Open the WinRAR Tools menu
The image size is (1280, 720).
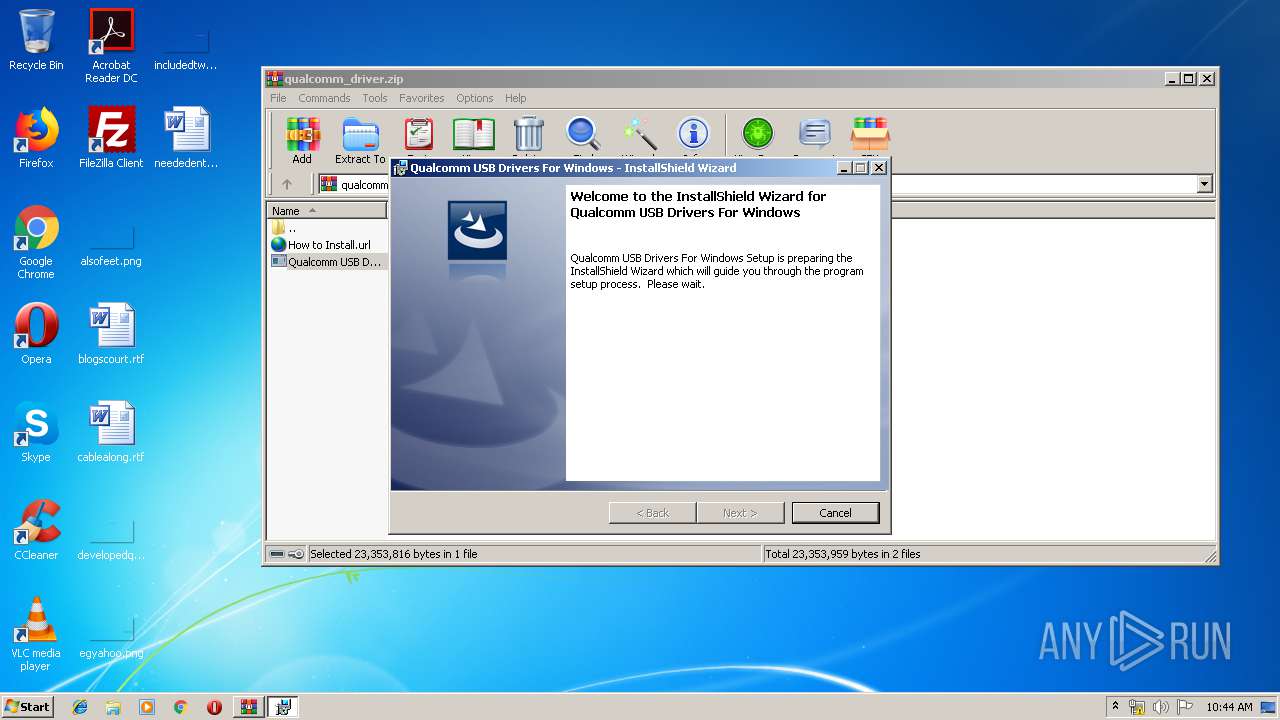pyautogui.click(x=375, y=98)
